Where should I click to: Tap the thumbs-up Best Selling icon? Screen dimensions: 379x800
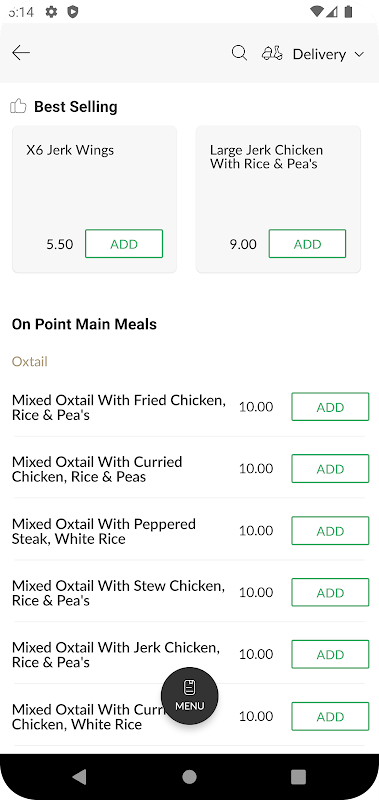tap(18, 106)
